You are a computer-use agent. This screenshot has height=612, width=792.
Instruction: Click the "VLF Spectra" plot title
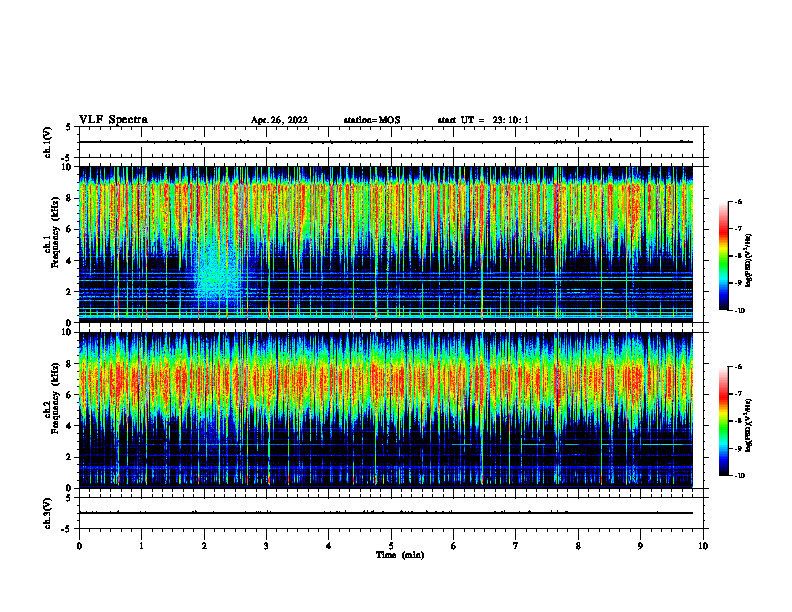point(113,120)
